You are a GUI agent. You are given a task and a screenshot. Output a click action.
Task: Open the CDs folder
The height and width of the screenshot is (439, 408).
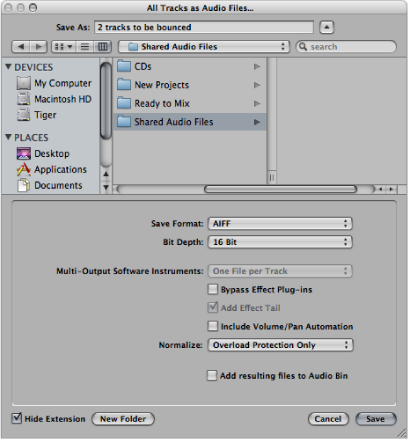coord(189,67)
